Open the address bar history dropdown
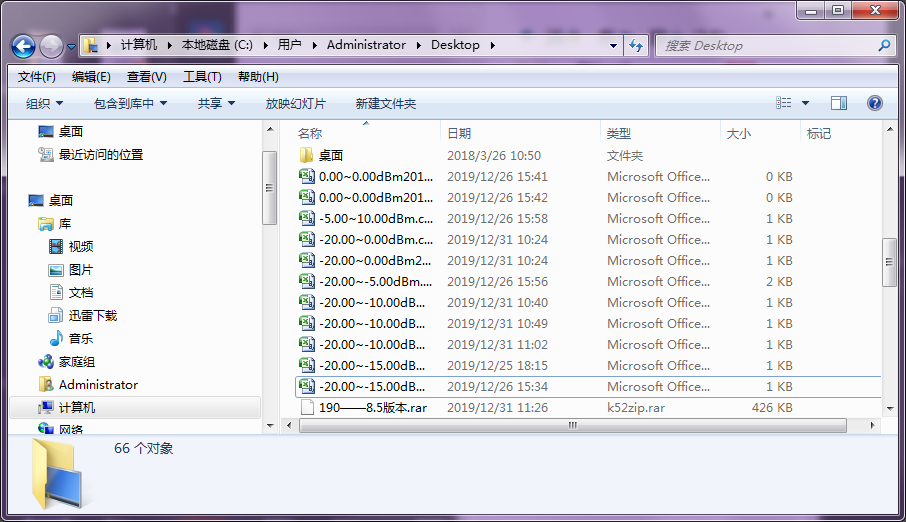906x522 pixels. pos(613,46)
